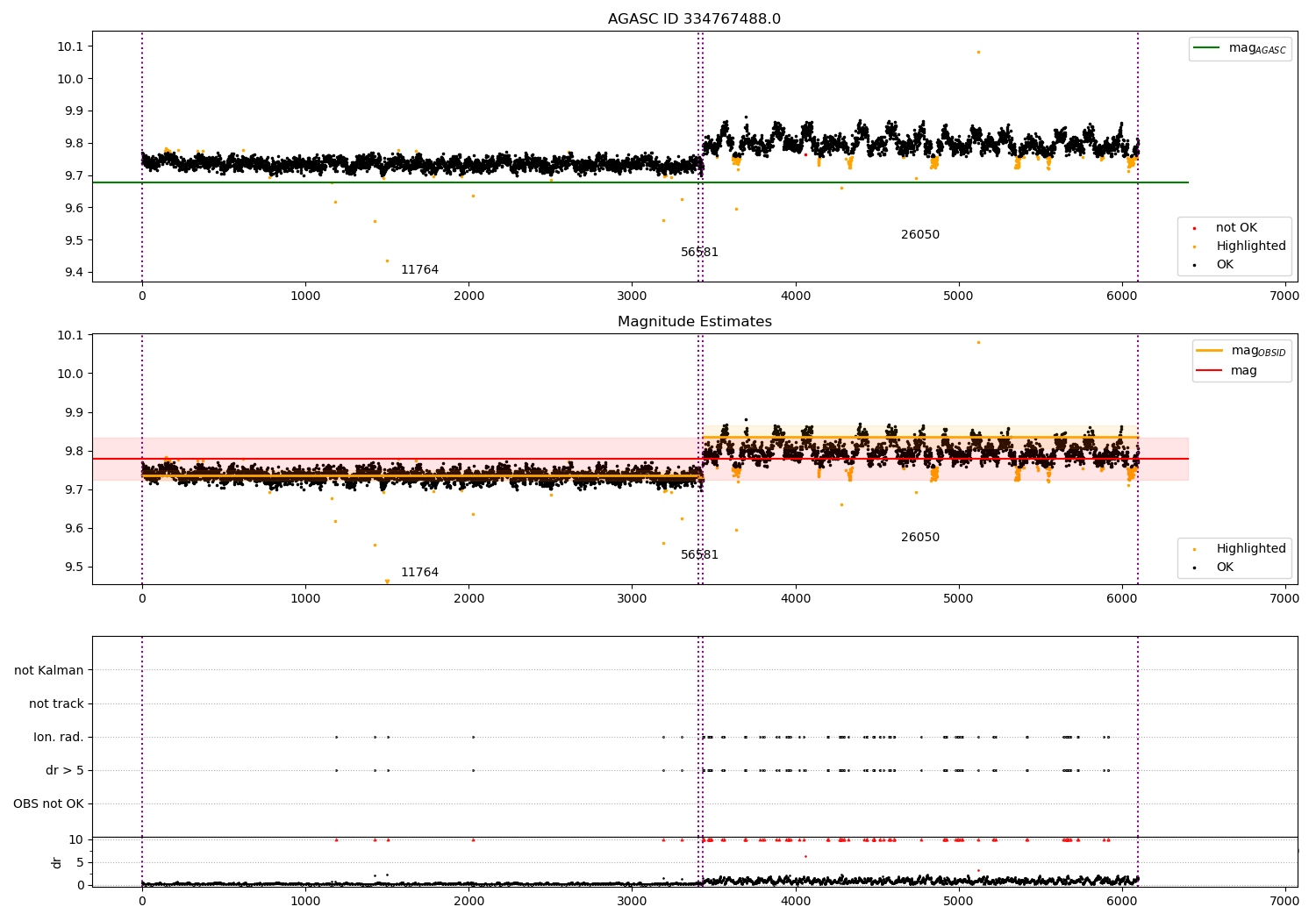Click the orange outlier point near 10.08 in top plot

pyautogui.click(x=978, y=52)
